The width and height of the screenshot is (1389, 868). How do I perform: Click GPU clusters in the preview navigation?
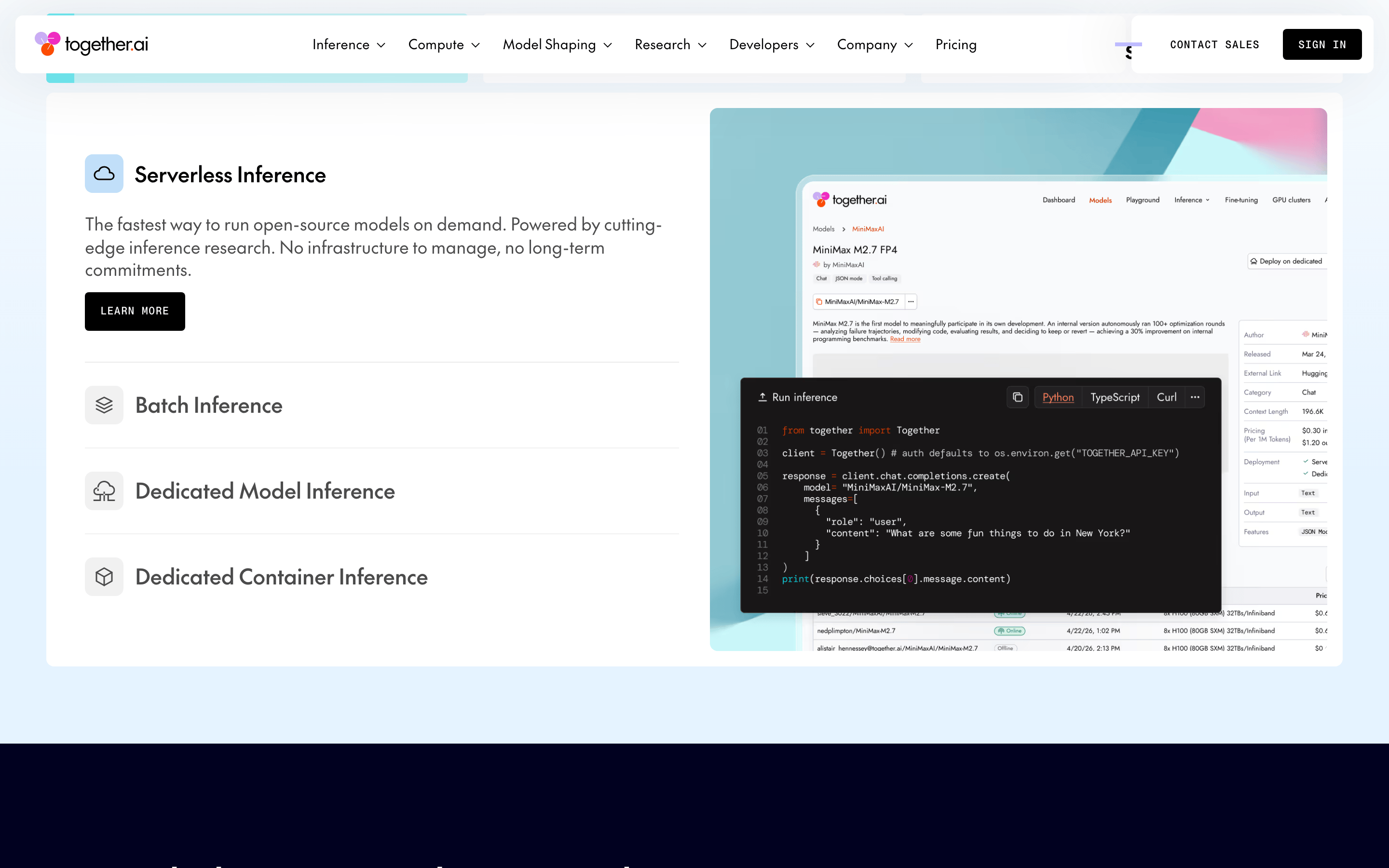[1292, 200]
